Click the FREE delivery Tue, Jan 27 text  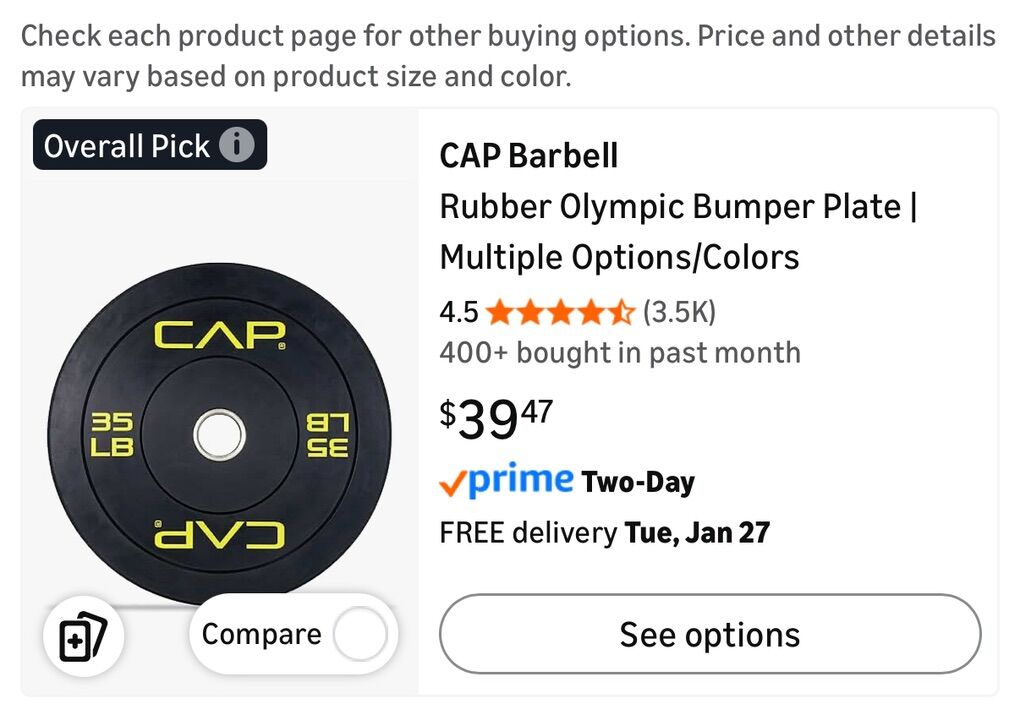tap(604, 532)
